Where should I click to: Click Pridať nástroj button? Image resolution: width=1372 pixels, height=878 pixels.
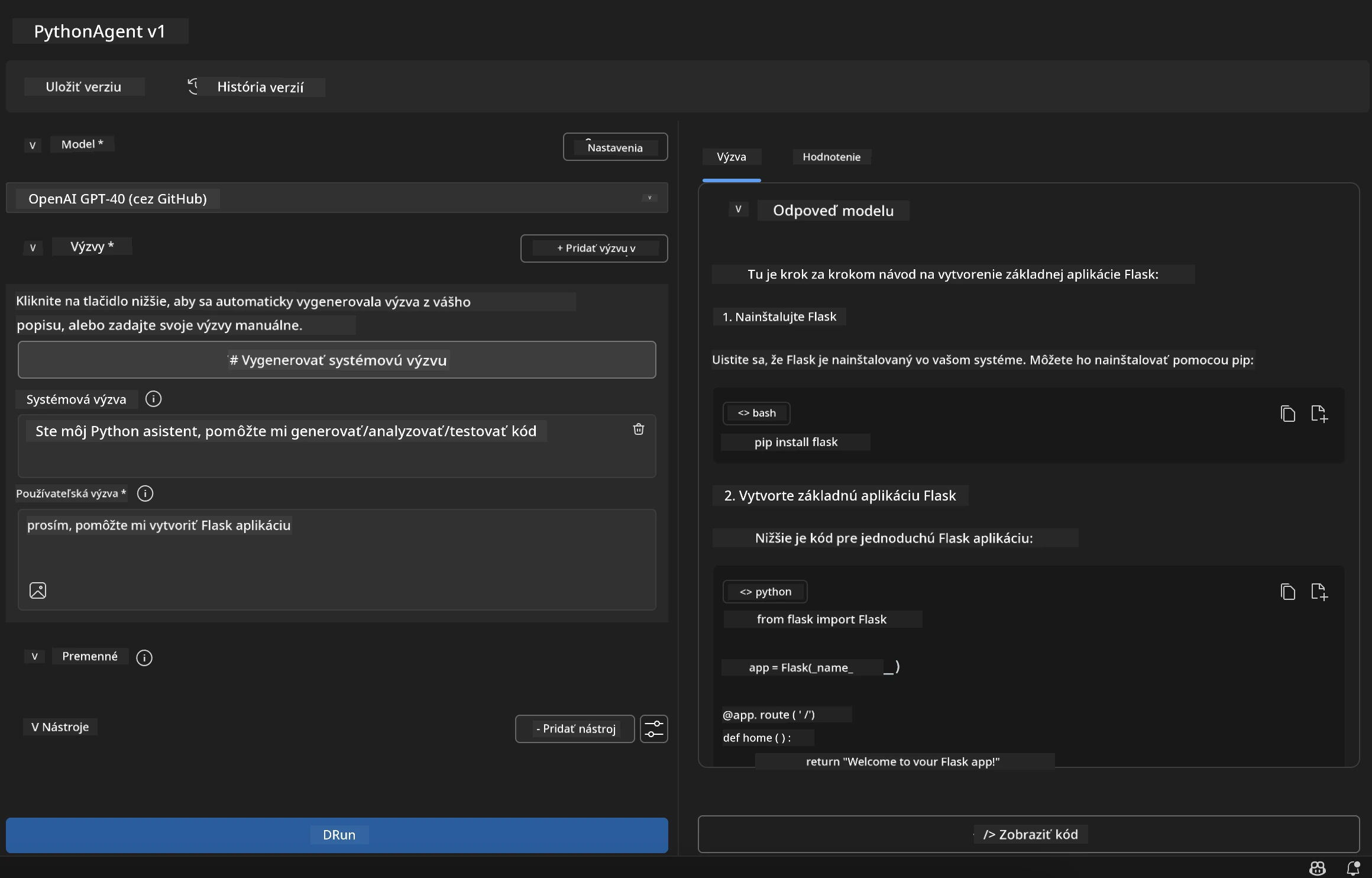(575, 729)
